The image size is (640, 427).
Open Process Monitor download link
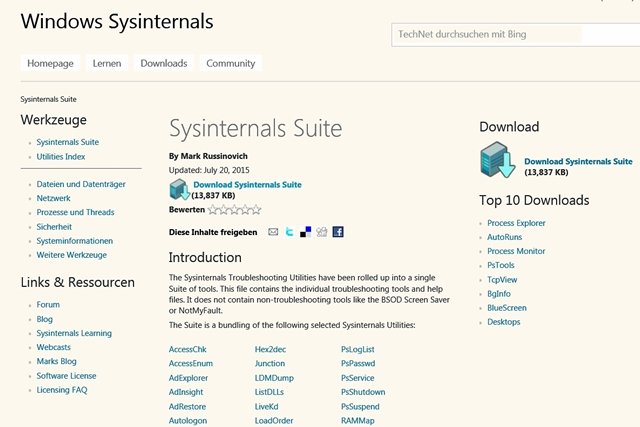pyautogui.click(x=516, y=251)
